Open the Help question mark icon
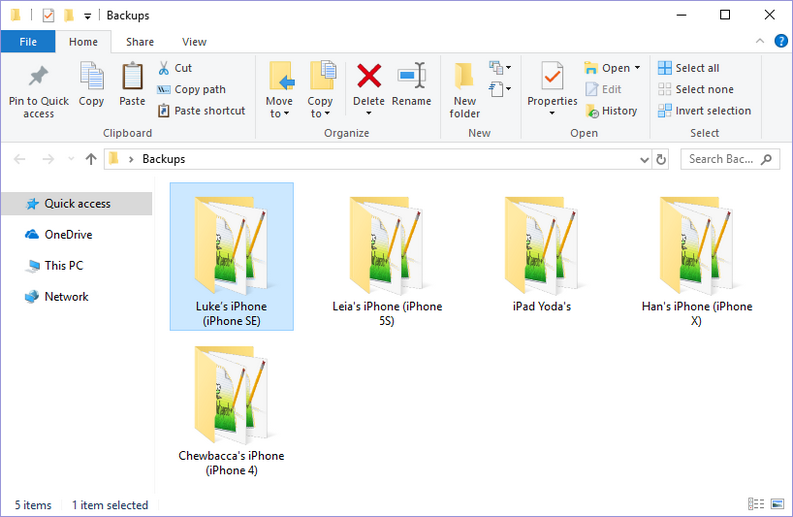Viewport: 793px width, 517px height. (781, 41)
